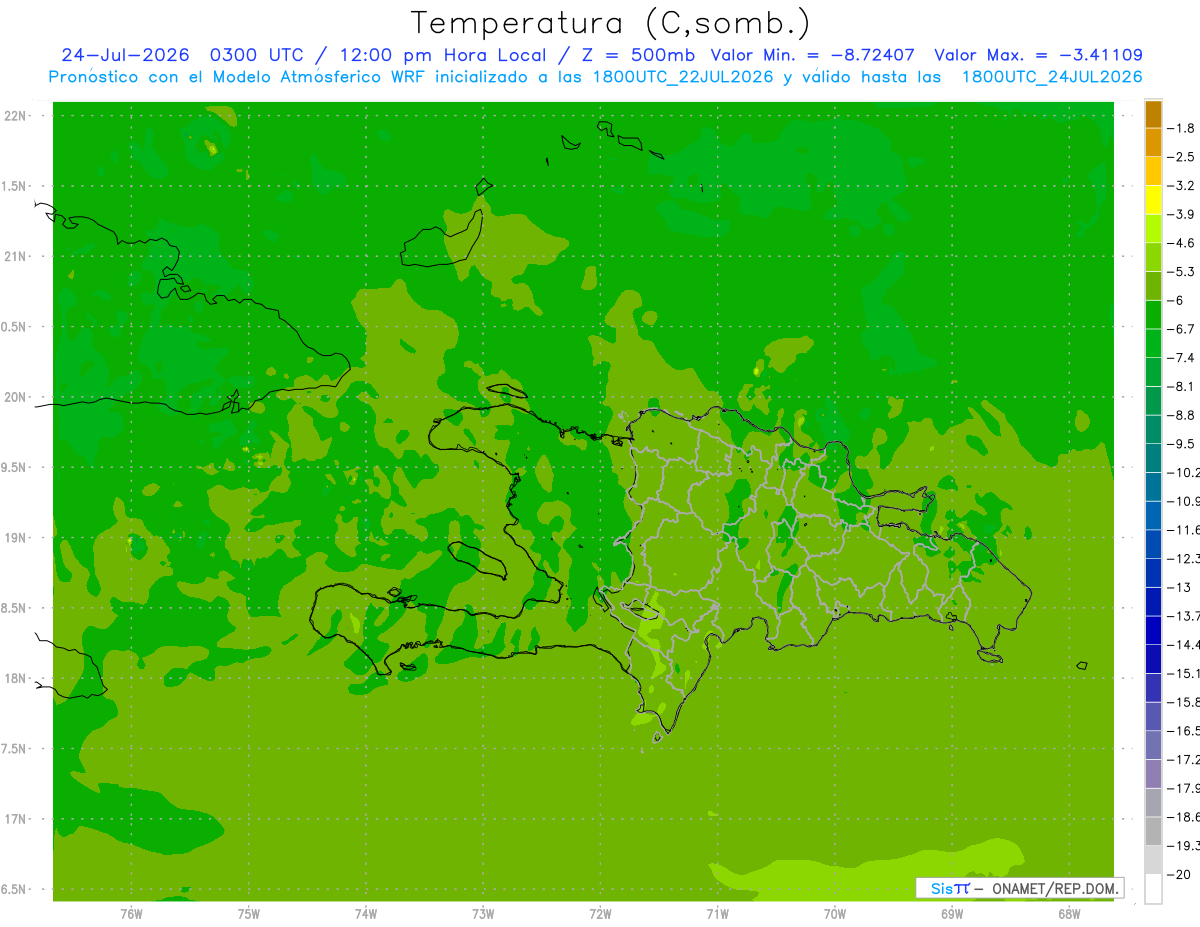The image size is (1200, 927).
Task: Click the -3.9 colorbar label
Action: coord(1180,214)
